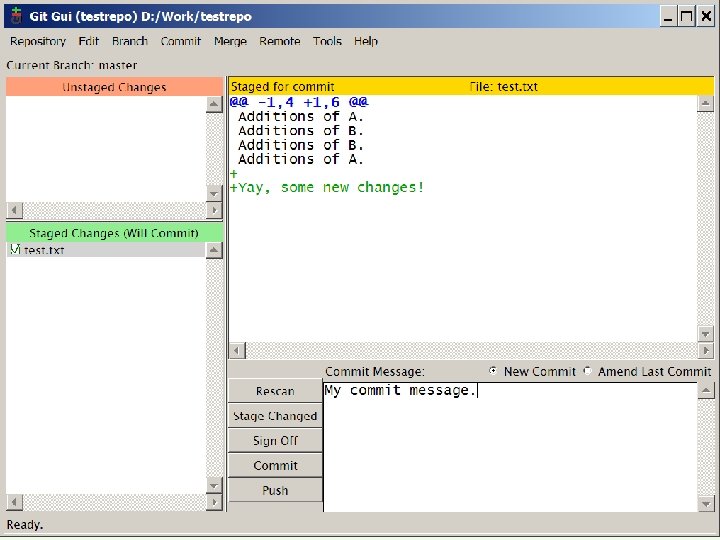Image resolution: width=720 pixels, height=540 pixels.
Task: Click the Commit button
Action: coord(275,465)
